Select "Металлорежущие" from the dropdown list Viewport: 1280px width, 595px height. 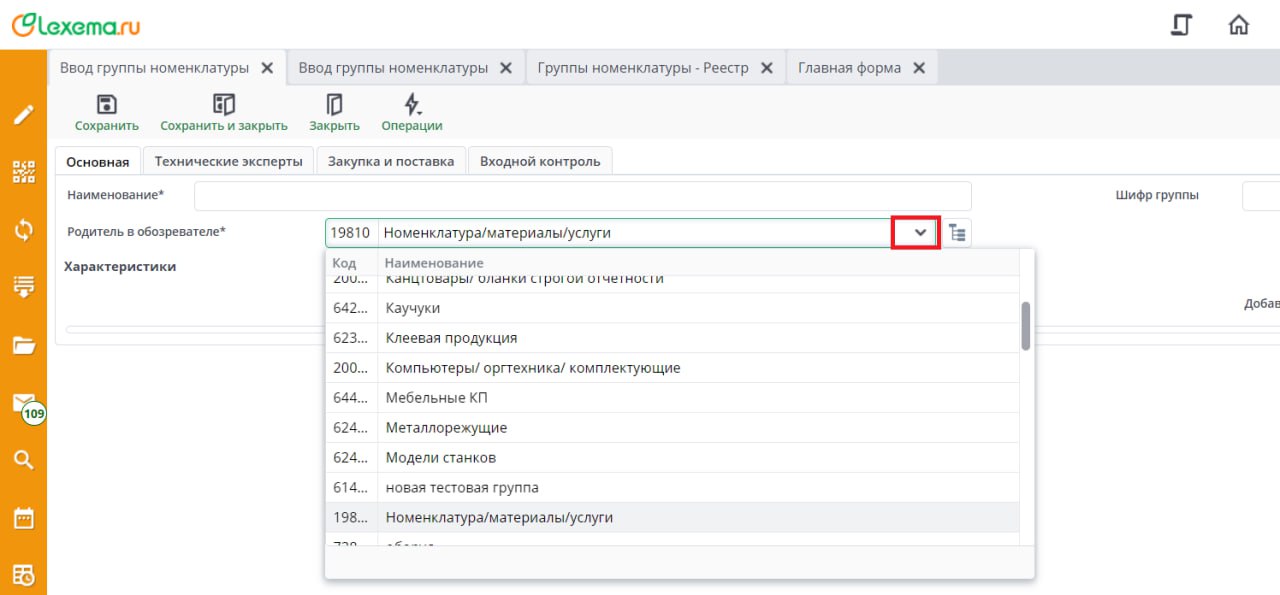(x=446, y=428)
